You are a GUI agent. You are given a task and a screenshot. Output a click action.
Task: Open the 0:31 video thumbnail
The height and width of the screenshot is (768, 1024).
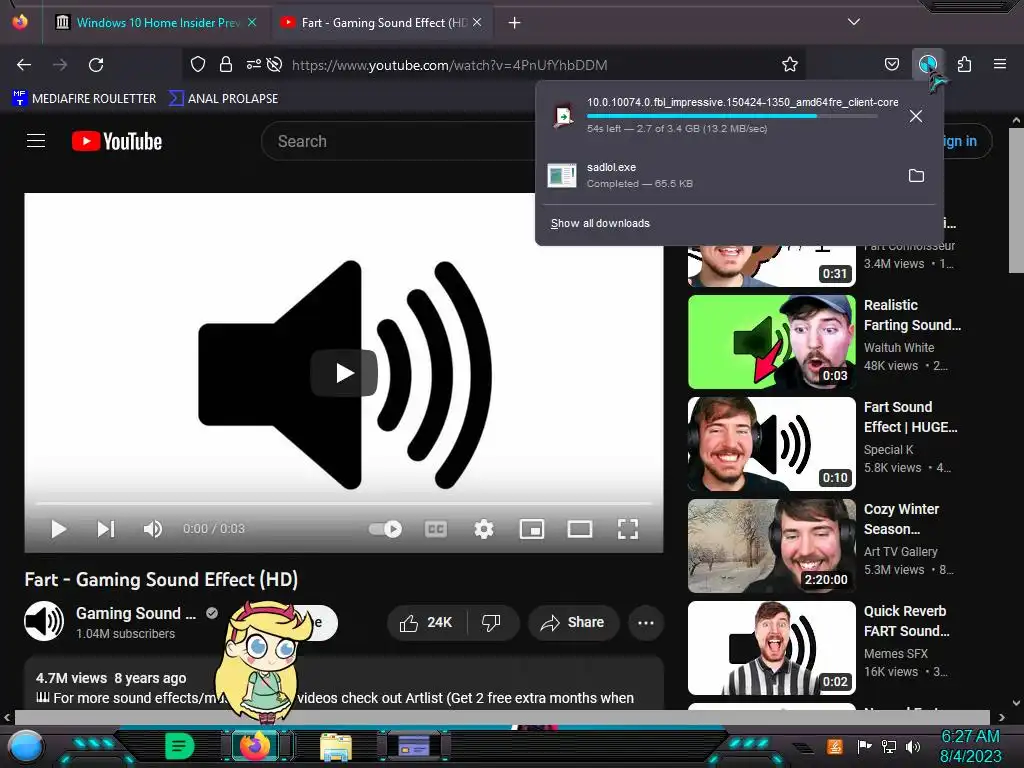tap(772, 266)
